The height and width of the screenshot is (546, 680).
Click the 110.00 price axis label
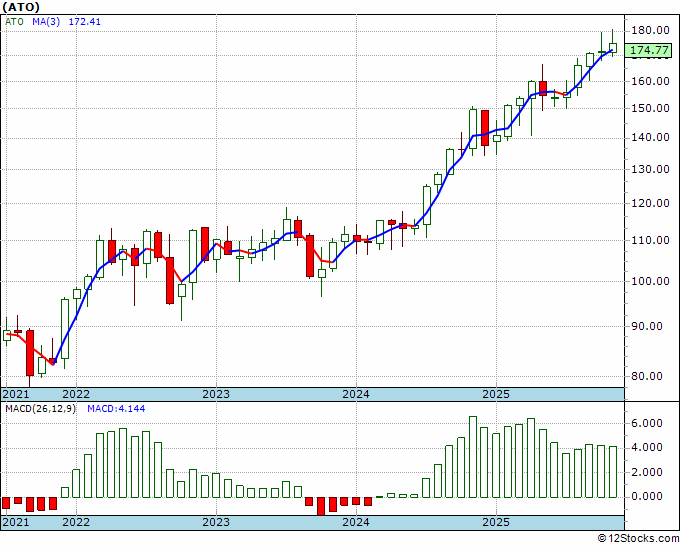650,240
